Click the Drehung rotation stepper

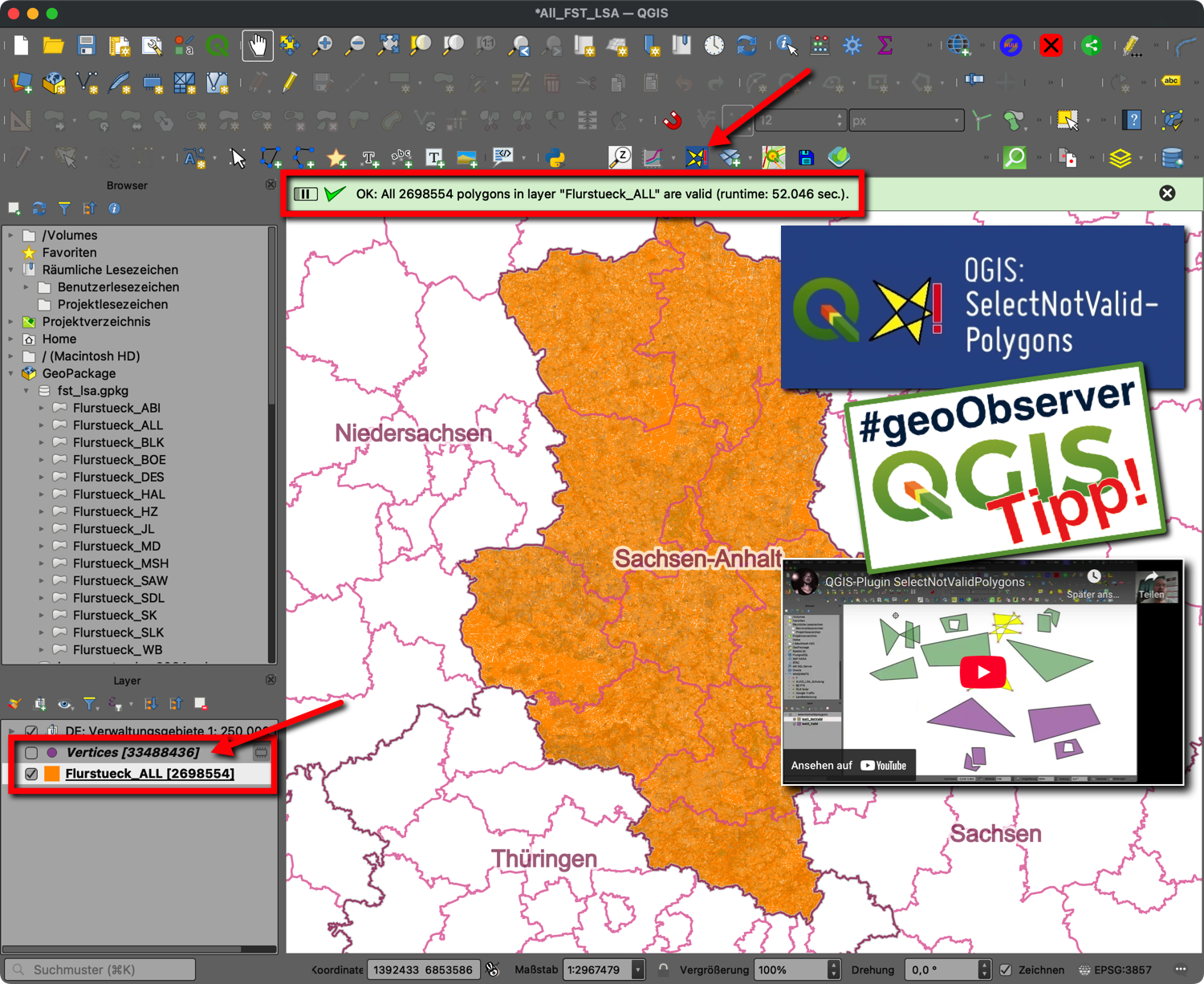(x=984, y=970)
